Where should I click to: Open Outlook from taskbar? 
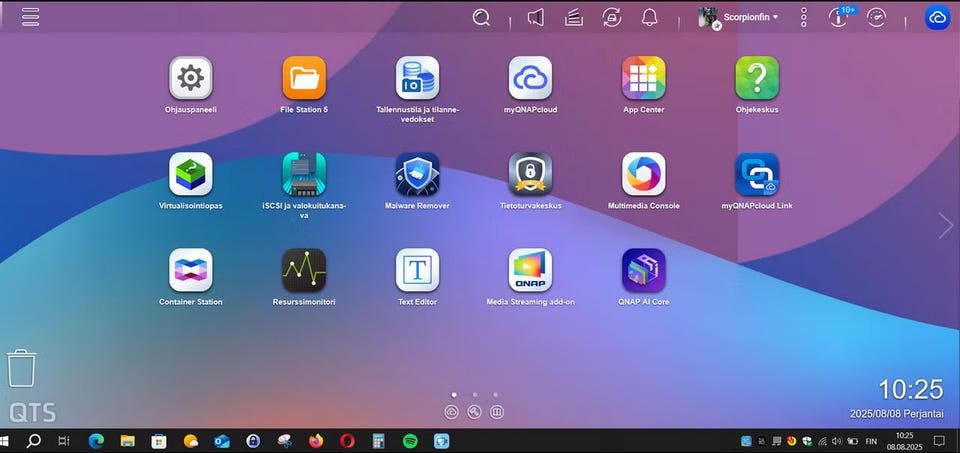coord(222,441)
